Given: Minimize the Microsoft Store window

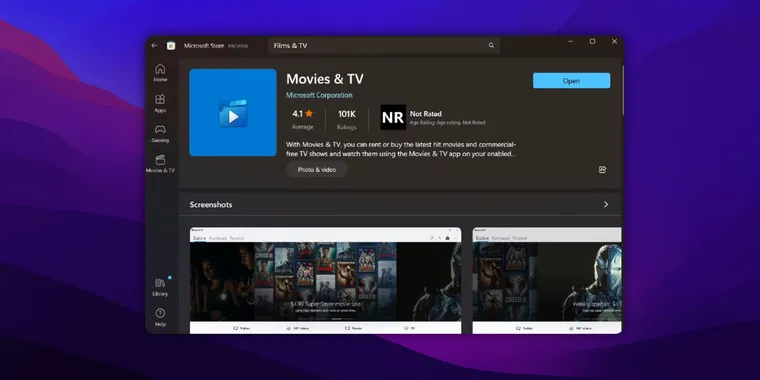Looking at the screenshot, I should tap(570, 42).
